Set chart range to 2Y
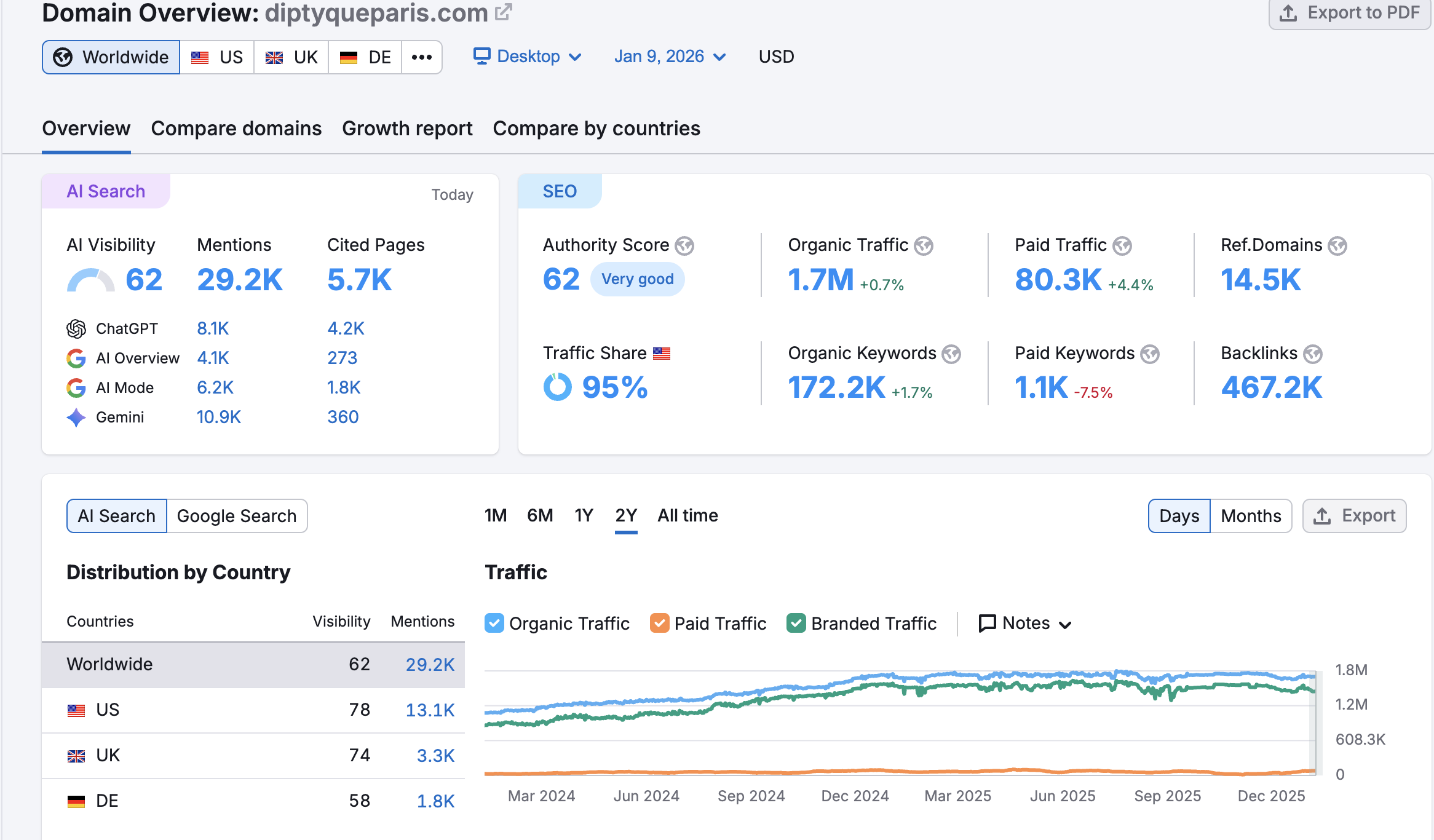 [x=626, y=515]
